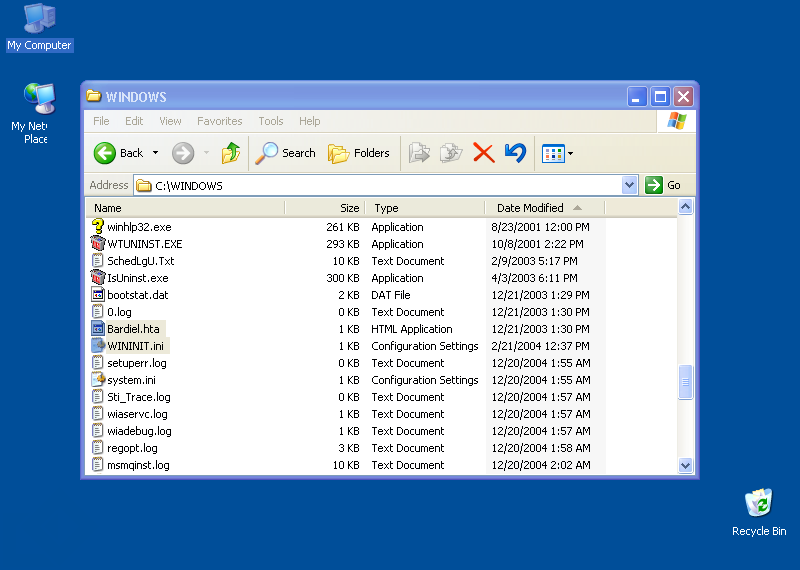Click the blue Undo arrow icon
Viewport: 800px width, 570px height.
(x=515, y=153)
